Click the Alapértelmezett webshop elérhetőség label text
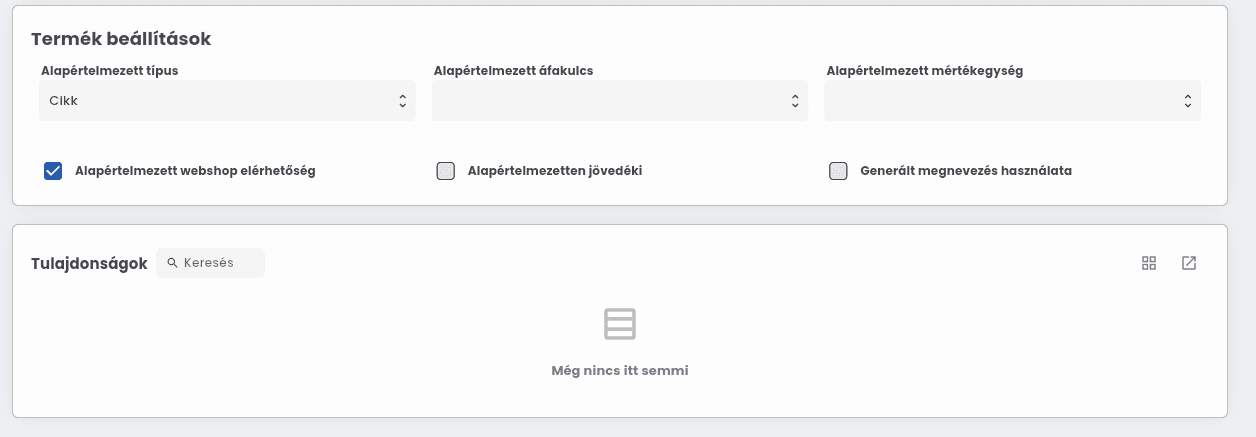The width and height of the screenshot is (1256, 437). coord(195,171)
